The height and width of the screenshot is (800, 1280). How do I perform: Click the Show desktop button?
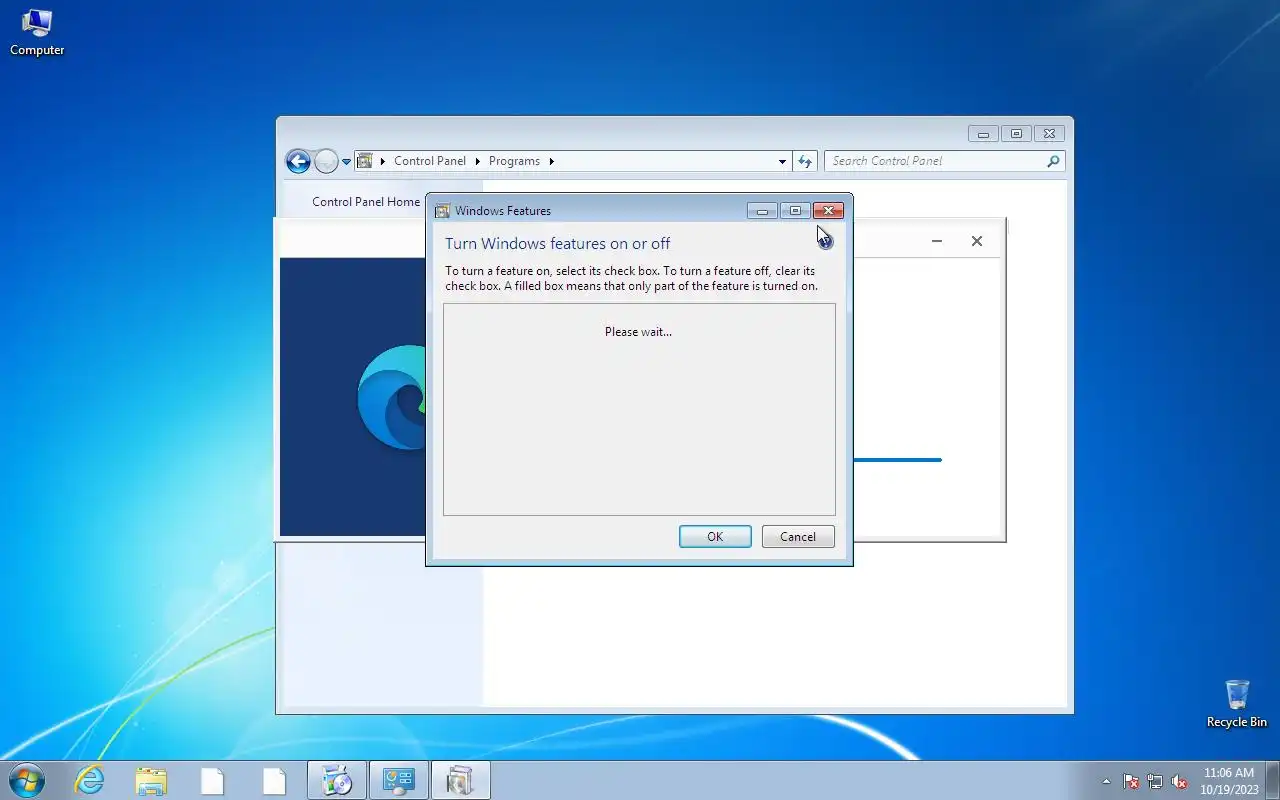pos(1272,780)
